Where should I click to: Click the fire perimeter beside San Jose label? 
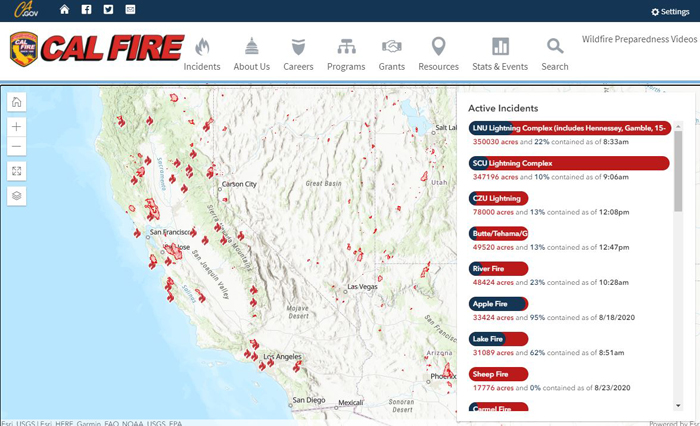[174, 251]
